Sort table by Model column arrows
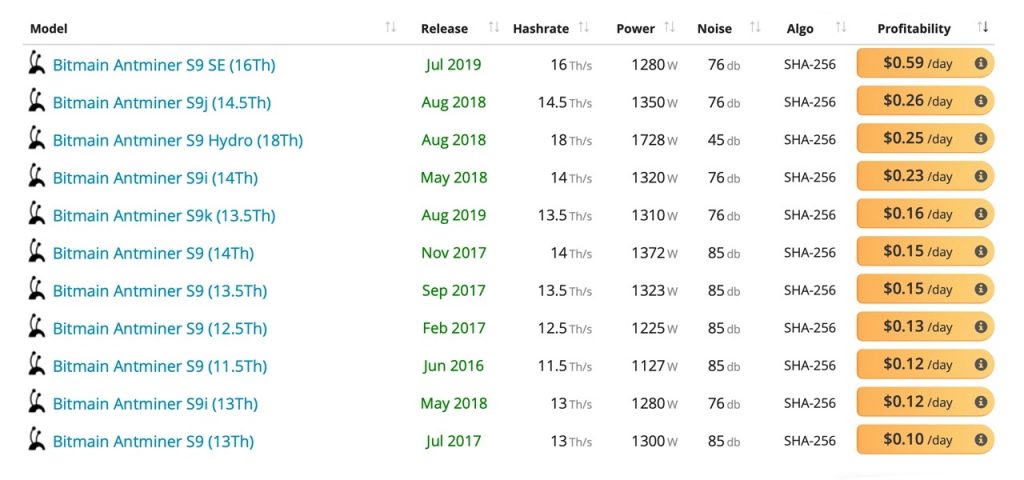The height and width of the screenshot is (480, 1024). click(391, 27)
